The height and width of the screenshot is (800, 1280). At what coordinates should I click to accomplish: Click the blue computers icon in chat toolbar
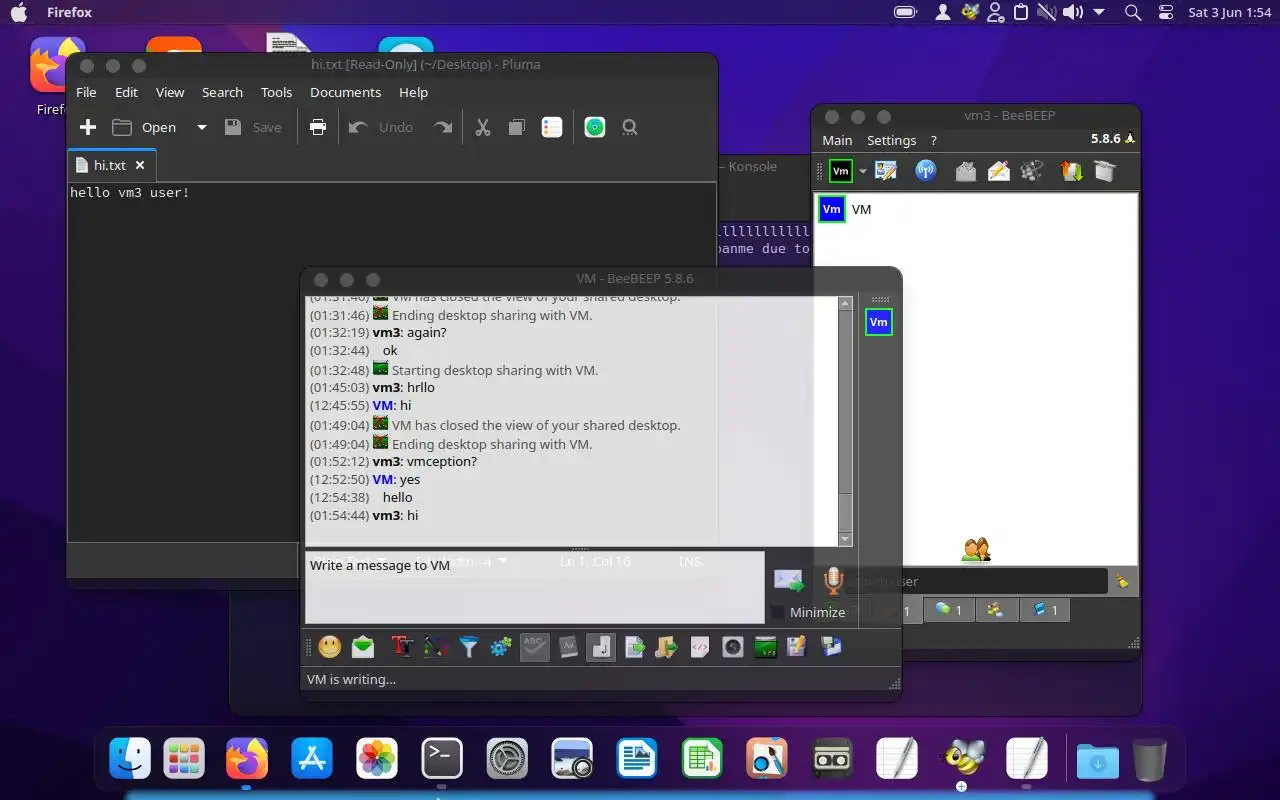pos(831,647)
